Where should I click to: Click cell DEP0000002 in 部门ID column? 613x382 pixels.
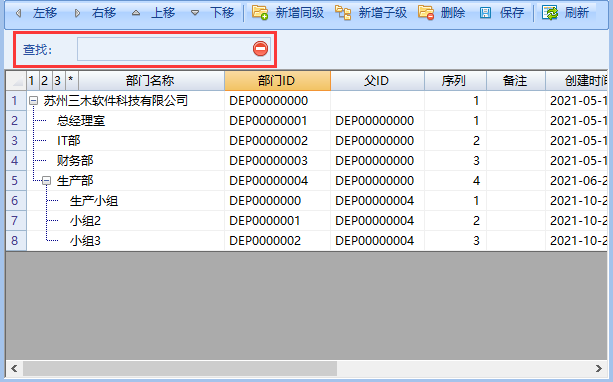[277, 241]
